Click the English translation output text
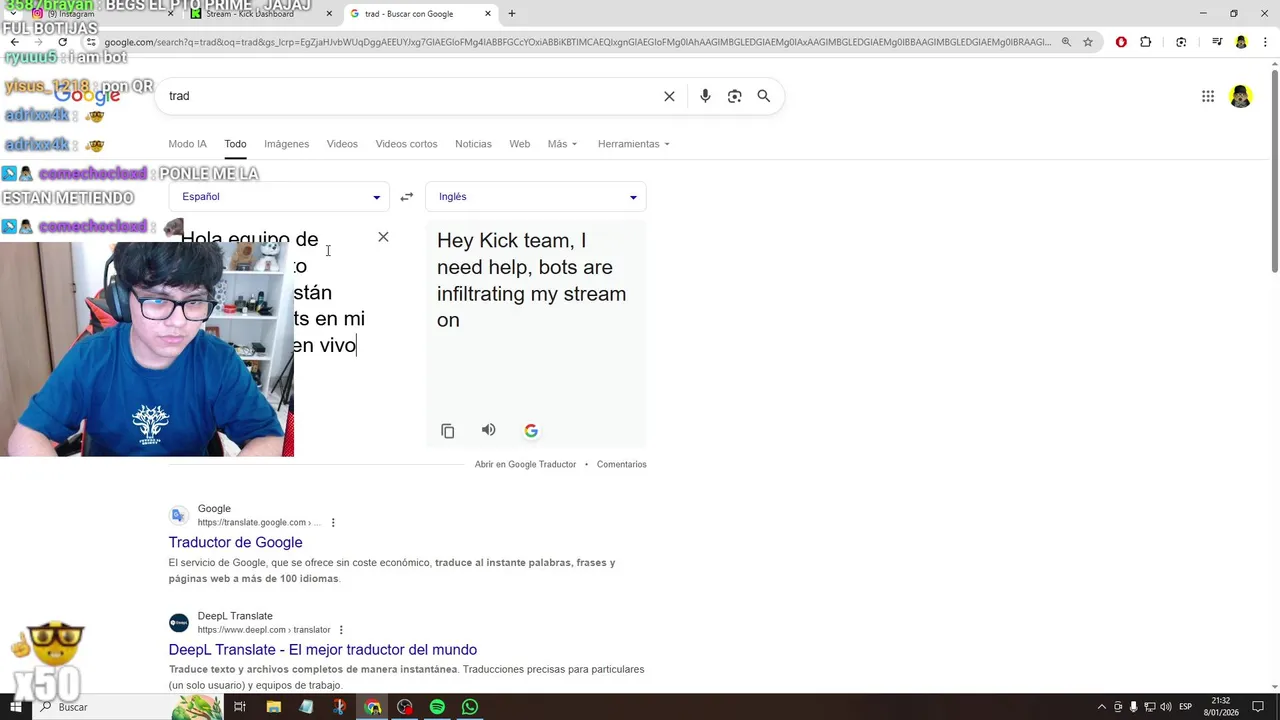The height and width of the screenshot is (720, 1280). (x=532, y=280)
